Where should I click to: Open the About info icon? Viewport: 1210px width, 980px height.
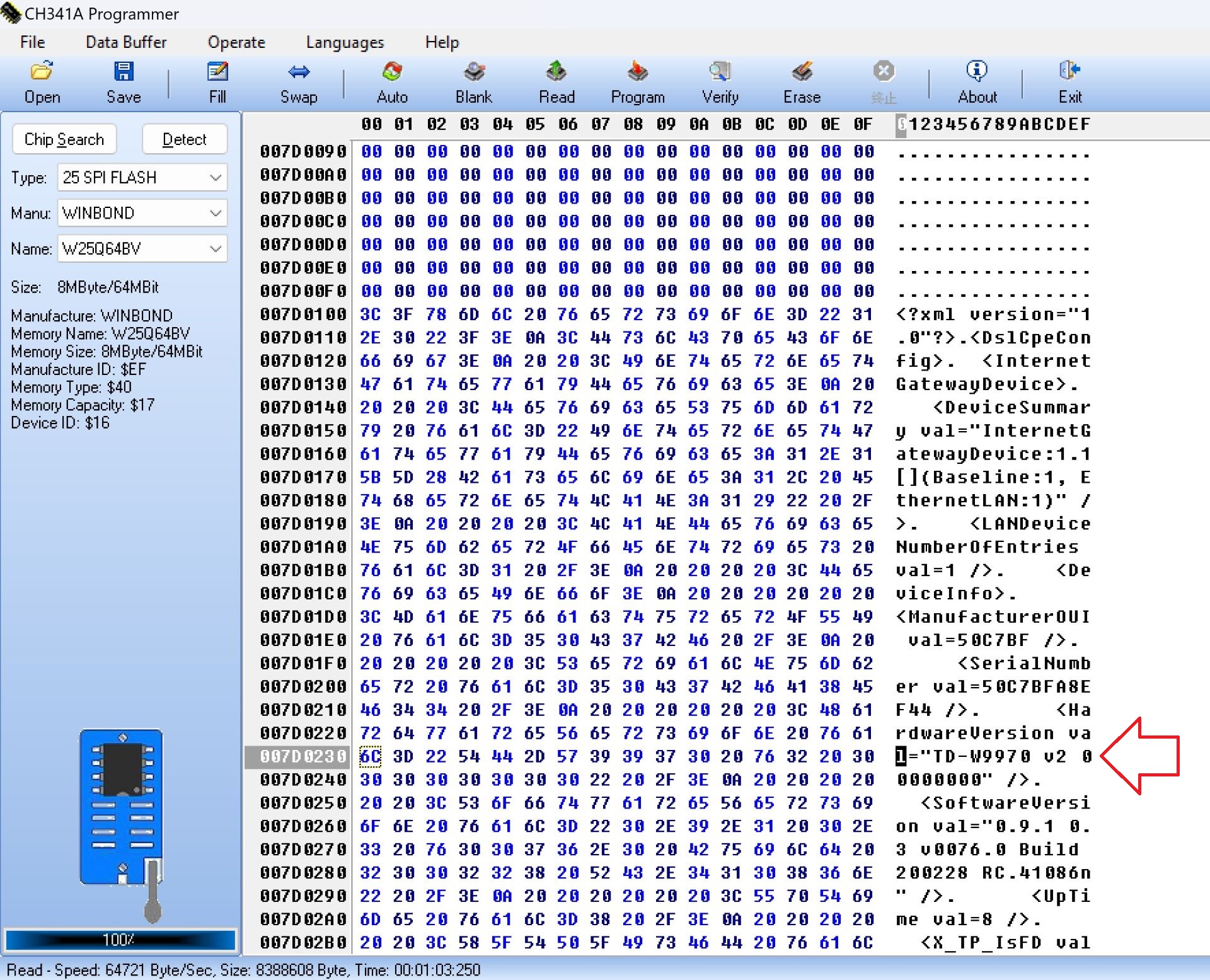pos(977,71)
